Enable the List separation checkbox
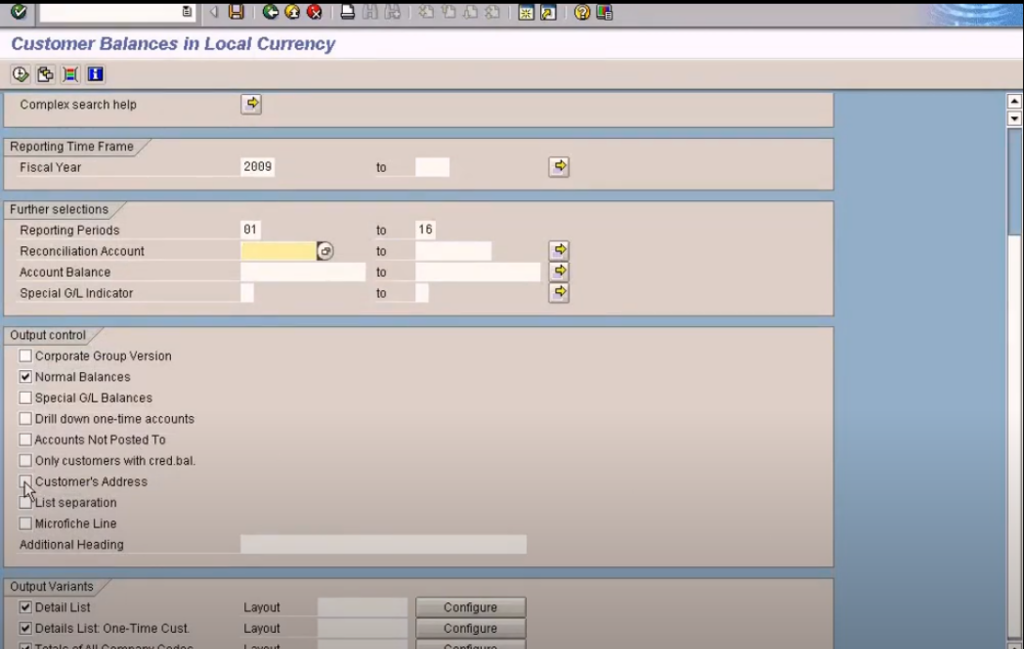This screenshot has width=1024, height=649. 25,502
